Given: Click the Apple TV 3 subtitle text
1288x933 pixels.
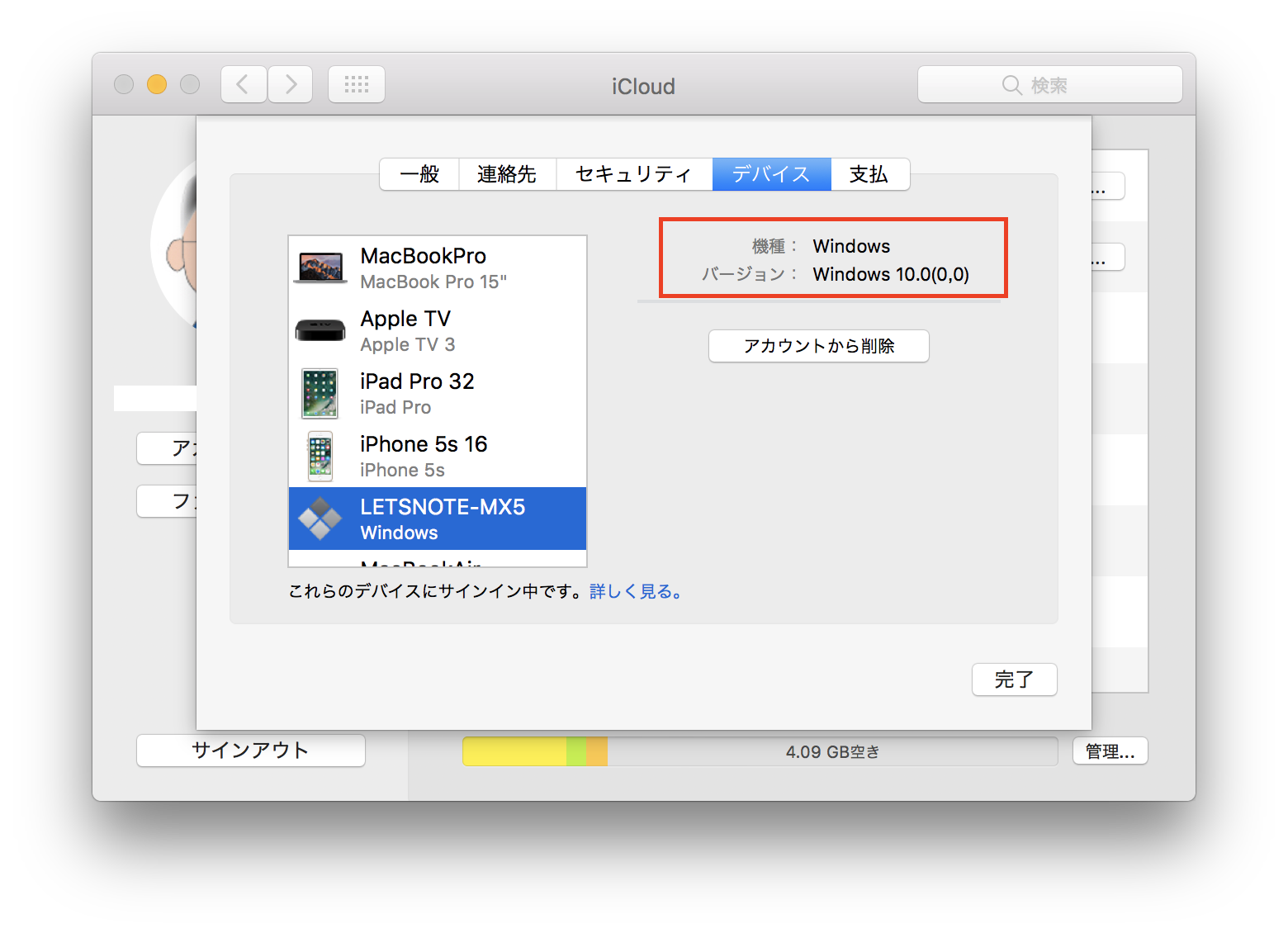Looking at the screenshot, I should (x=408, y=345).
